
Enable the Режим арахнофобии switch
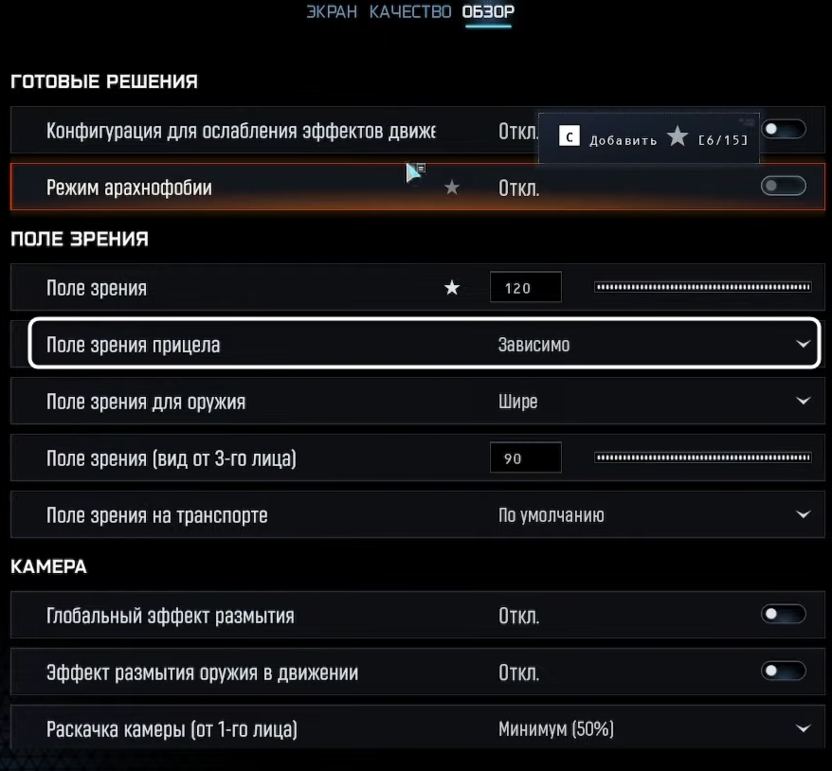point(783,186)
